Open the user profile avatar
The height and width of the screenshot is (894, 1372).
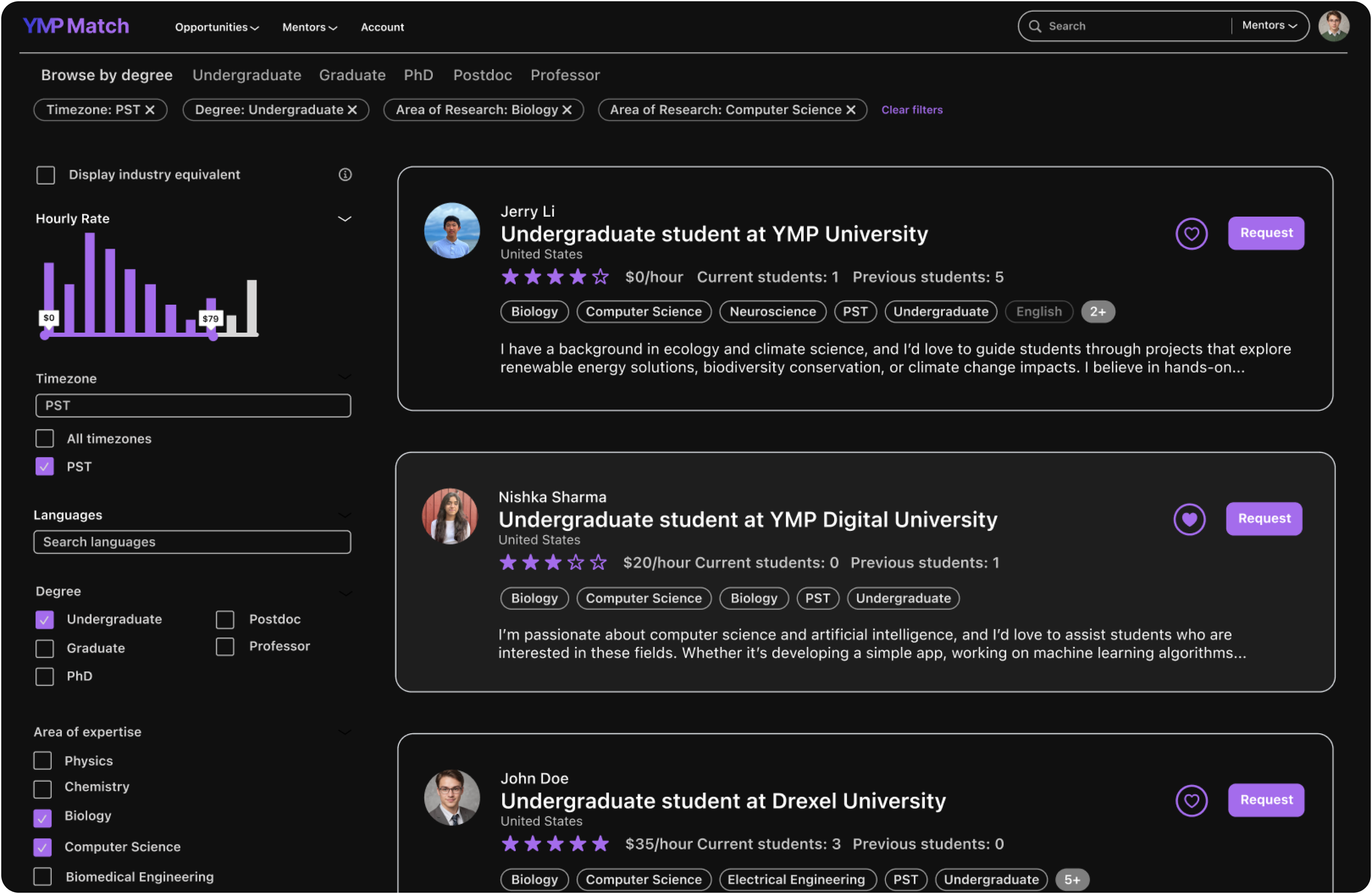(x=1333, y=26)
